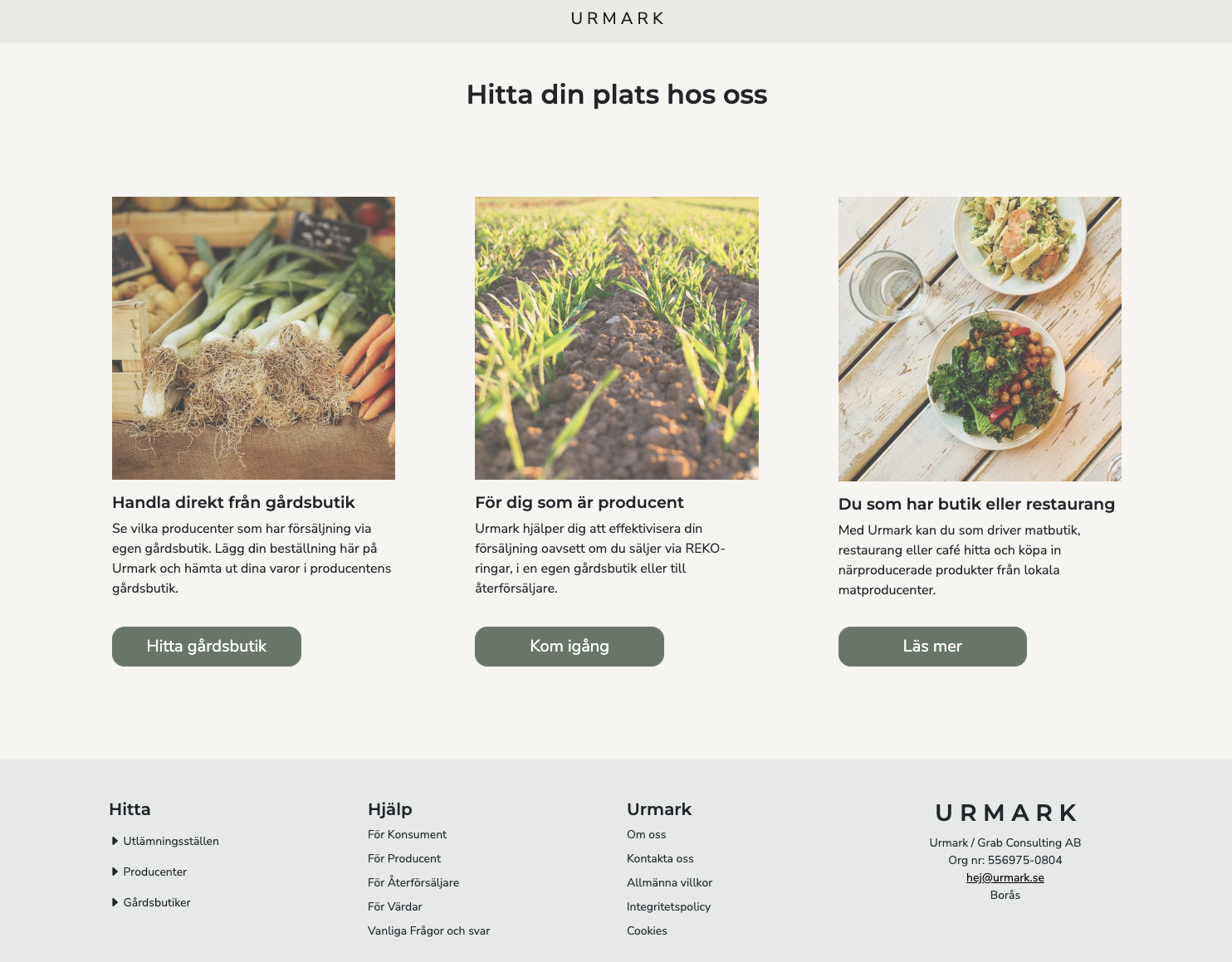
Task: Open the vegetable market photo
Action: (x=253, y=338)
